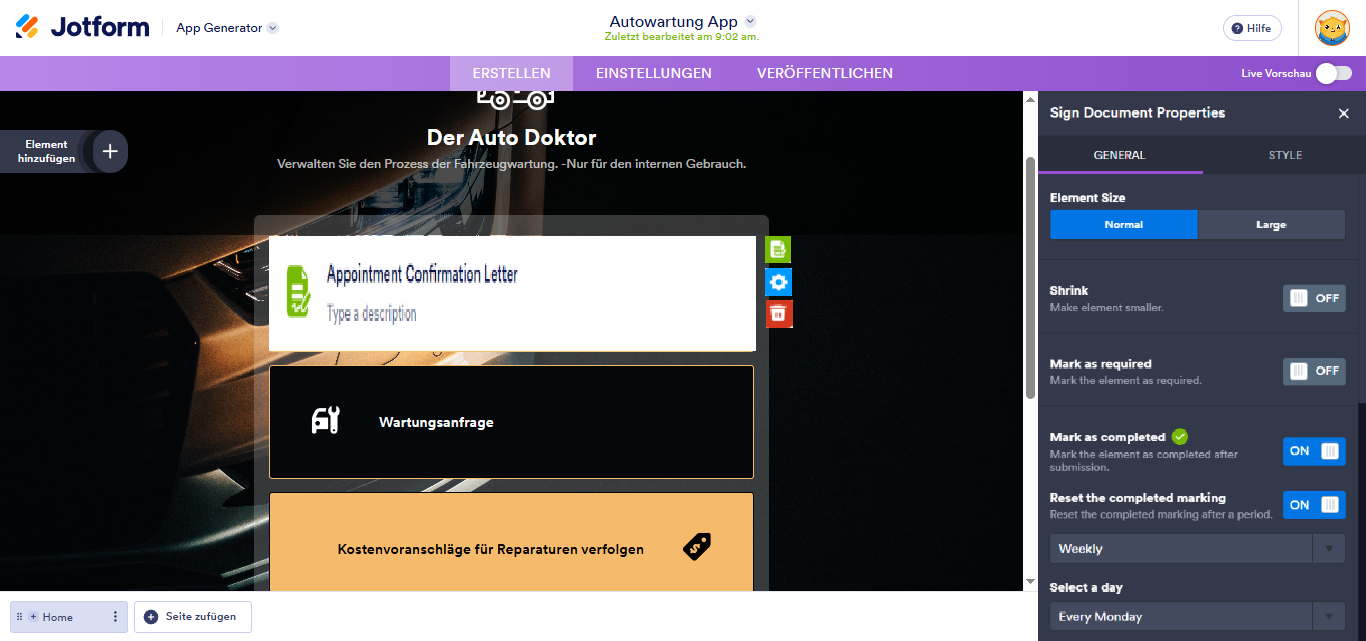1366x641 pixels.
Task: Open the Wartungsanfrage form element
Action: coord(511,422)
